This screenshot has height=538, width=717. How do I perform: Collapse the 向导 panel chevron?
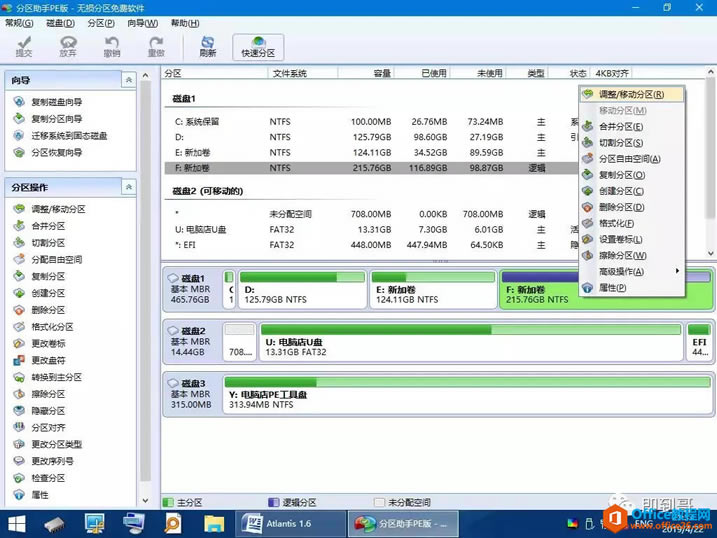[129, 80]
